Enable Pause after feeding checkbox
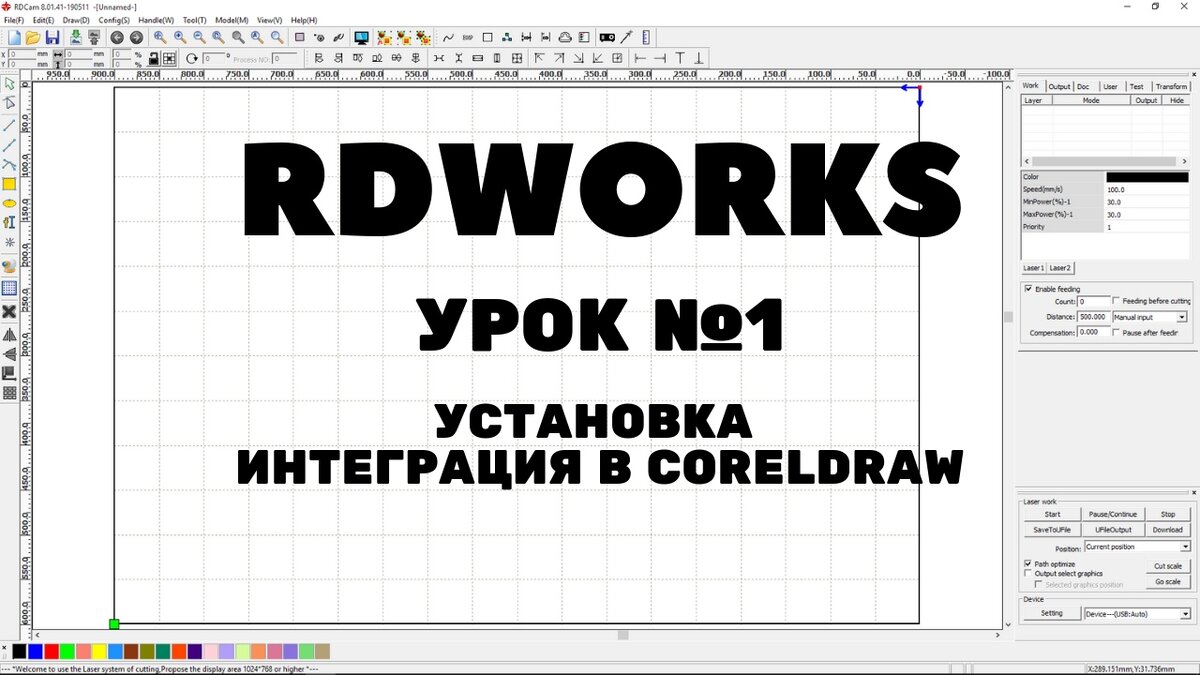 click(1117, 332)
